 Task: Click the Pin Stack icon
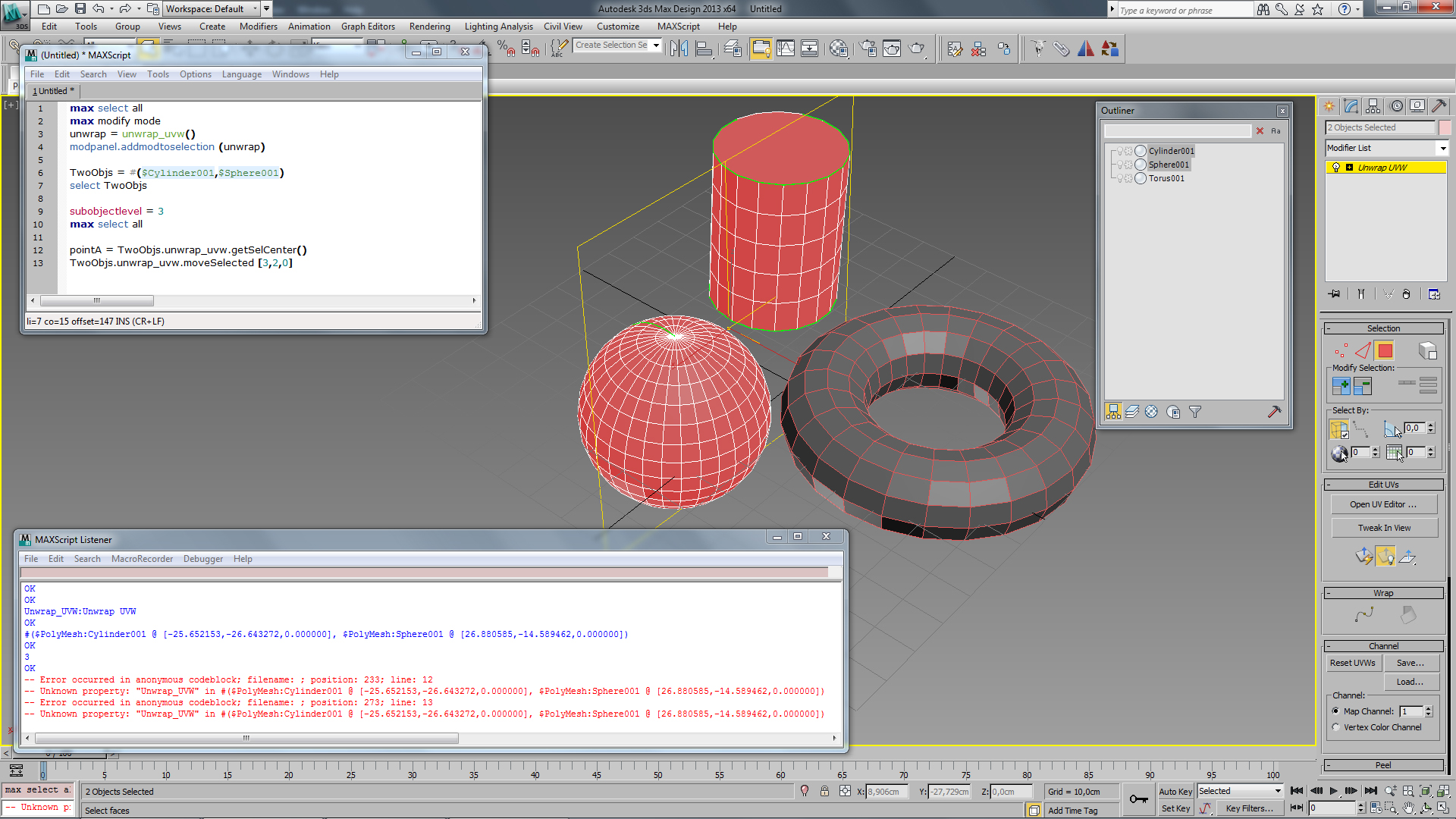coord(1334,294)
